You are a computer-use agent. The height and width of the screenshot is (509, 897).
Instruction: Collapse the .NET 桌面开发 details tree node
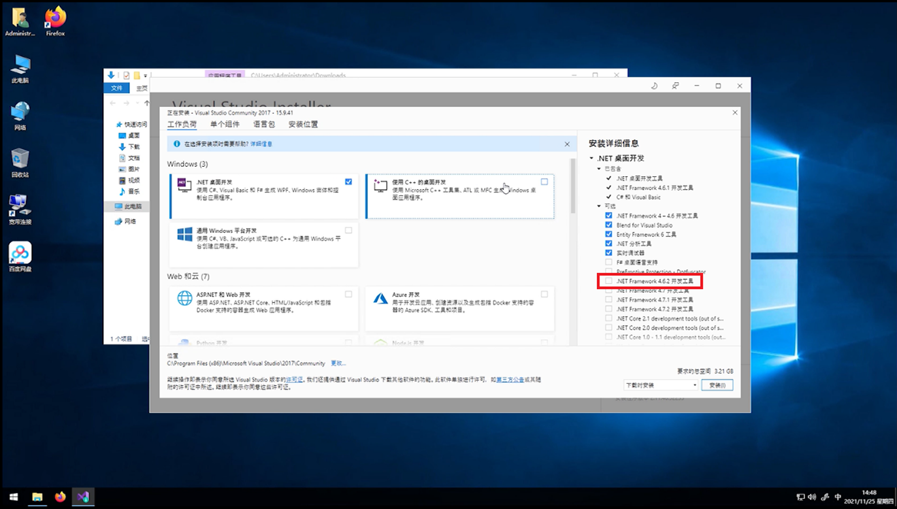tap(592, 158)
